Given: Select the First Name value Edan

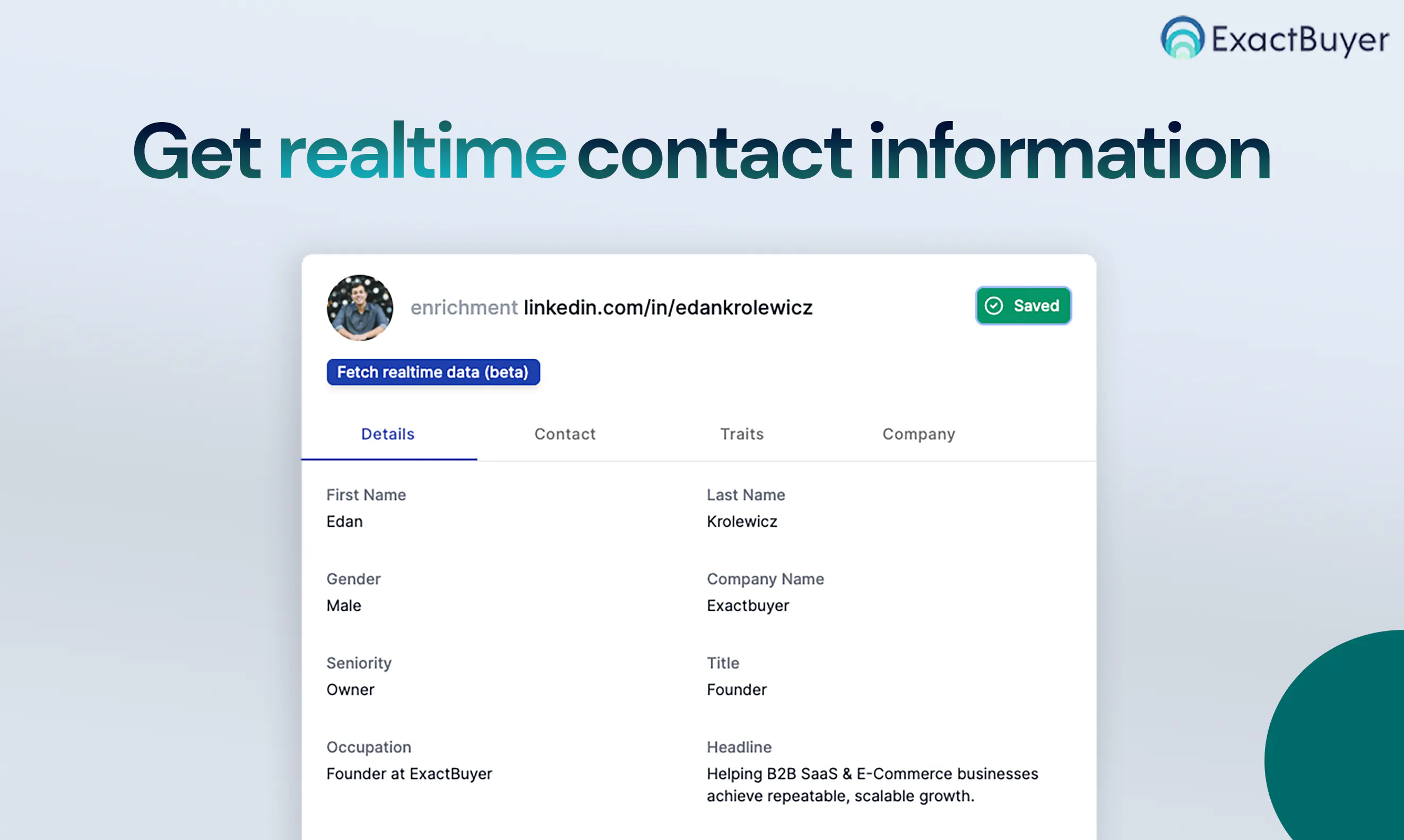Looking at the screenshot, I should point(345,521).
